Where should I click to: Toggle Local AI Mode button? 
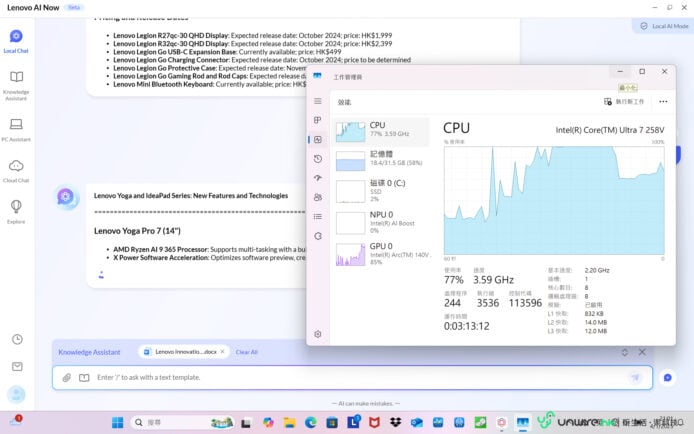coord(663,26)
